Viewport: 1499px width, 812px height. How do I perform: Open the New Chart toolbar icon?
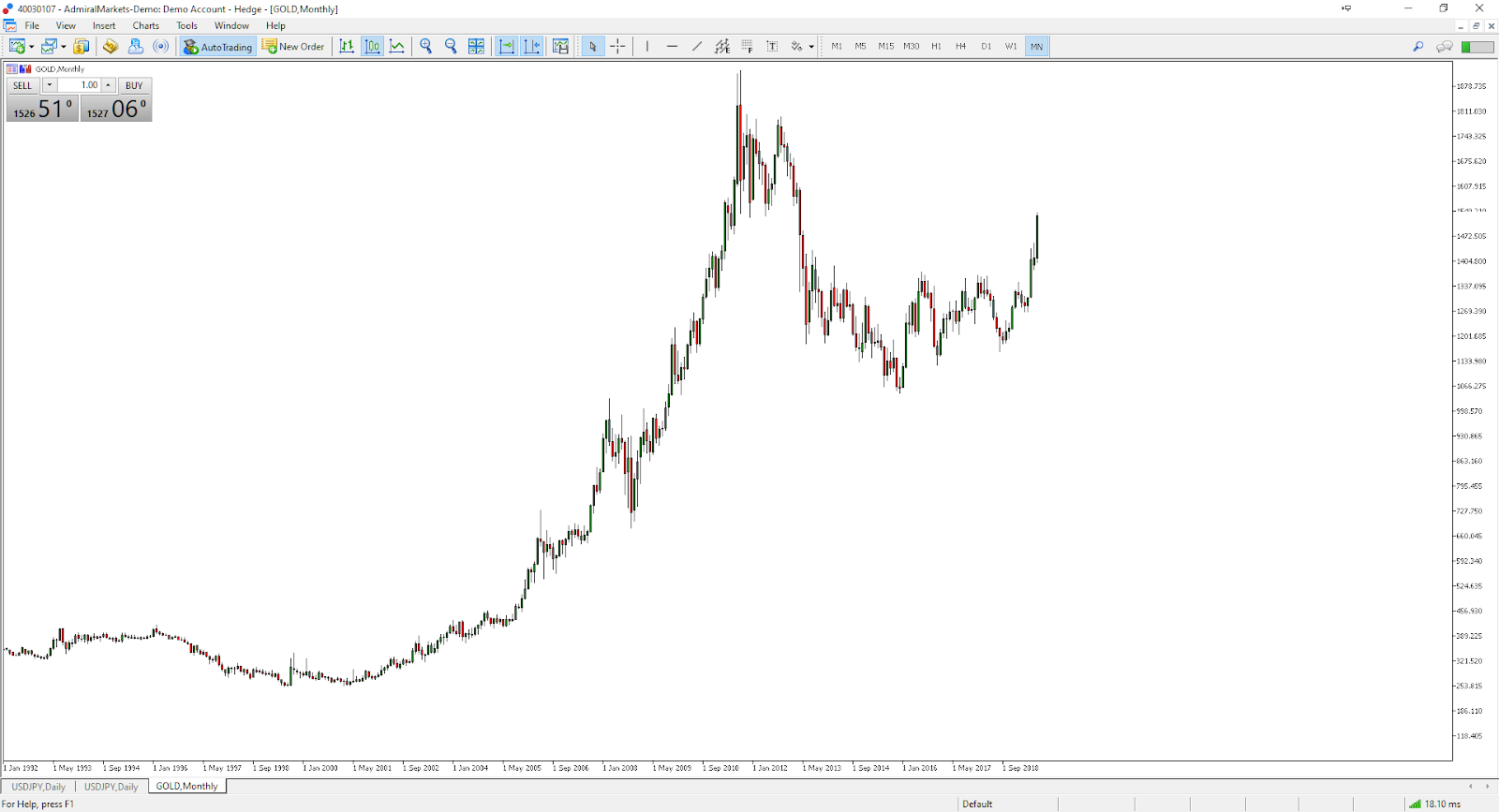17,46
